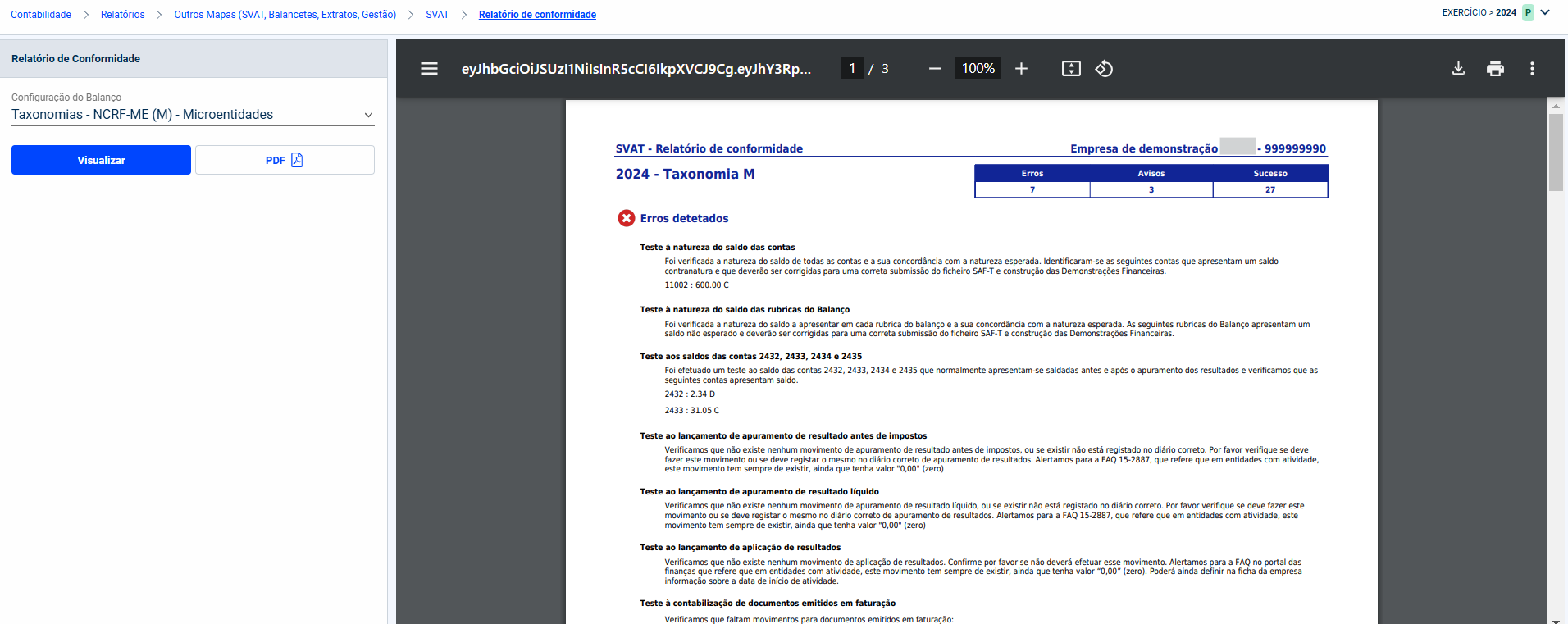1568x624 pixels.
Task: Click 'Teste à contabilização de documentos emitidos' heading
Action: (x=768, y=604)
